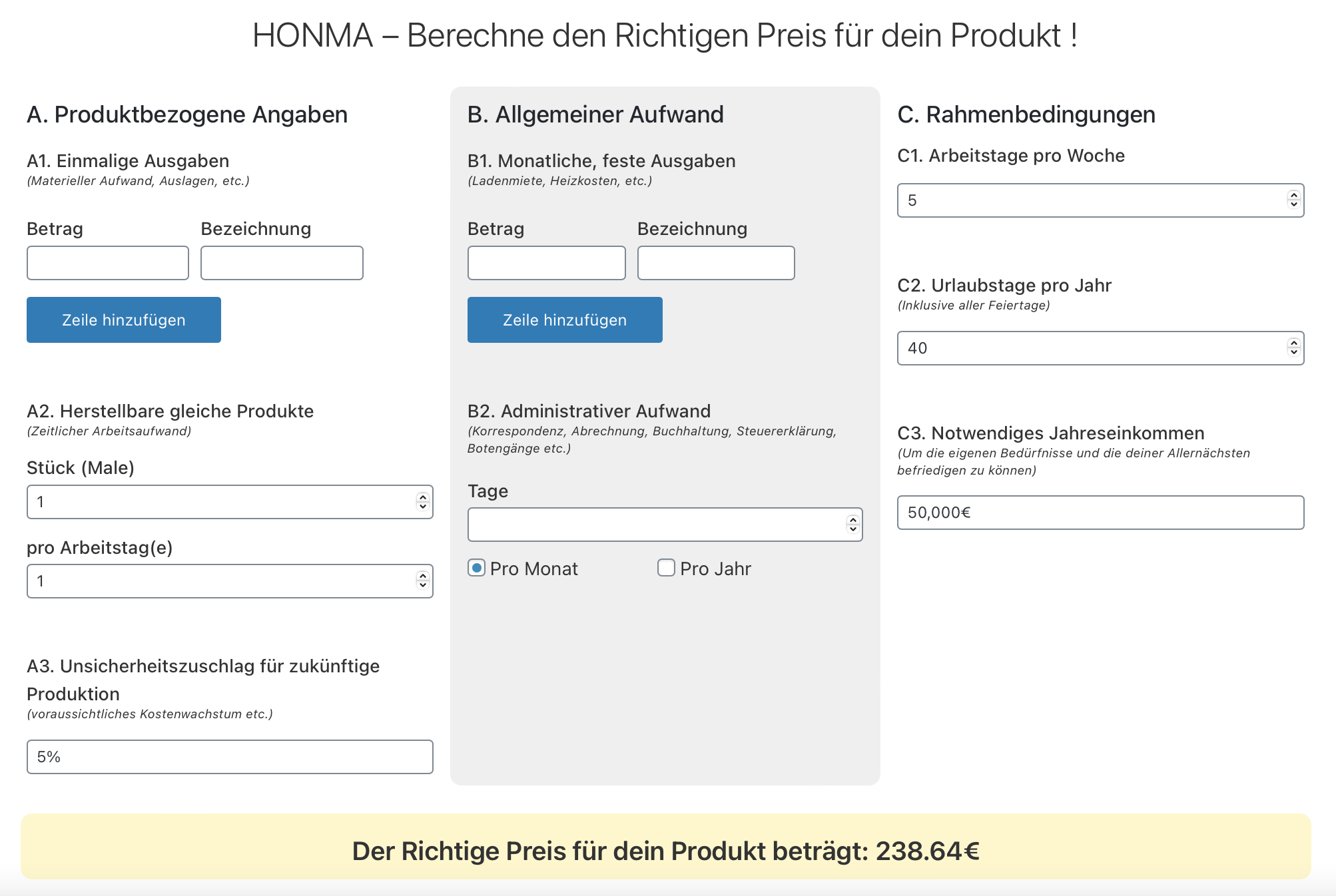Click the A1 Bezeichnung input field
Screen dimensions: 1336x896
pos(282,263)
